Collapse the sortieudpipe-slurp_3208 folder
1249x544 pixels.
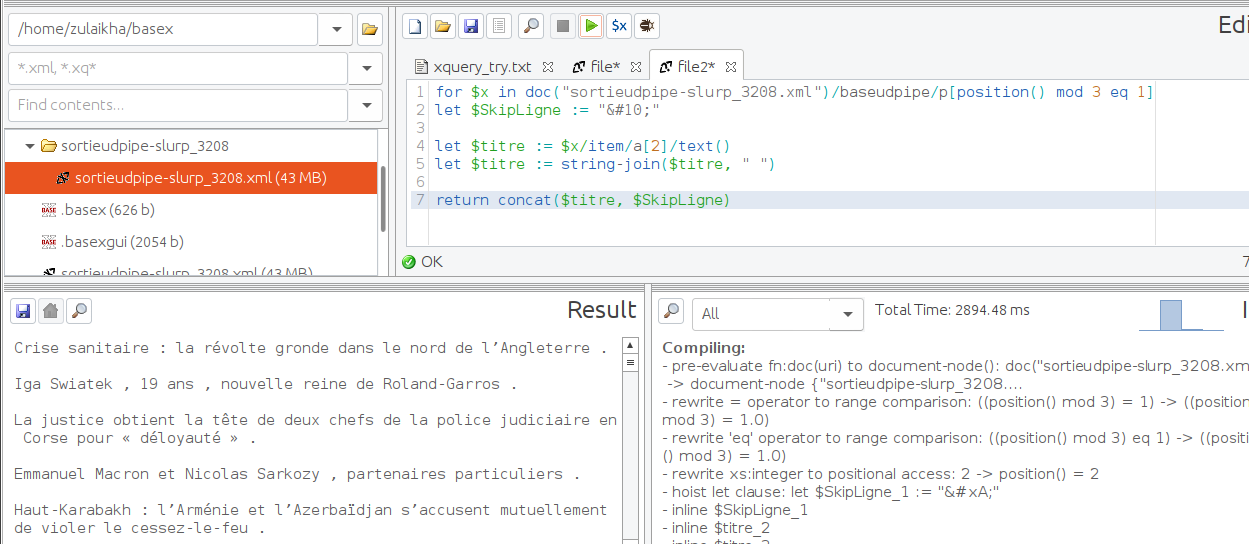[x=30, y=146]
